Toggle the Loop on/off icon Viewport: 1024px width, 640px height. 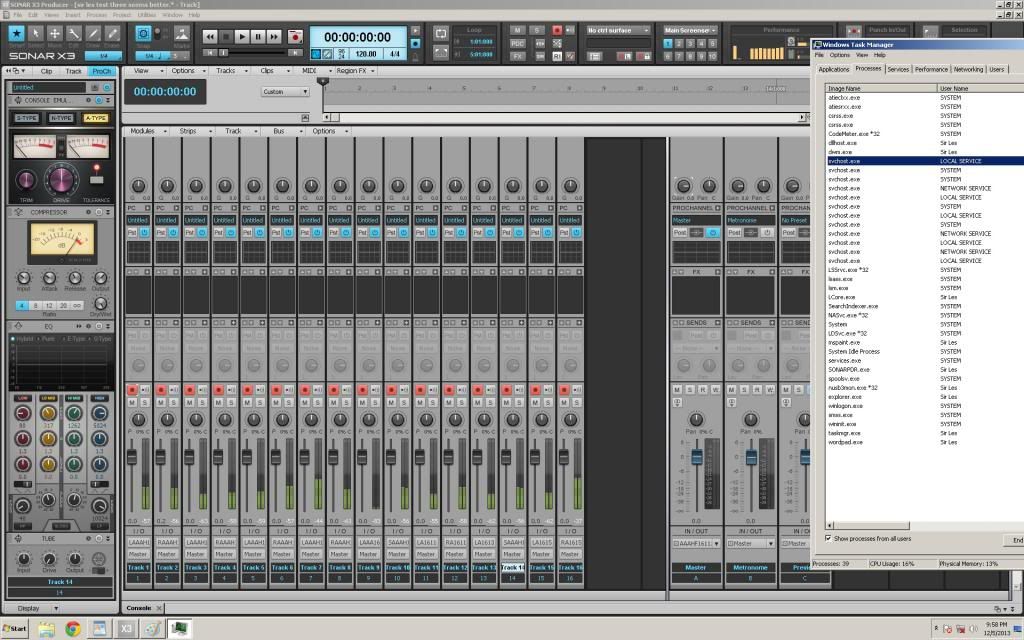pos(442,33)
